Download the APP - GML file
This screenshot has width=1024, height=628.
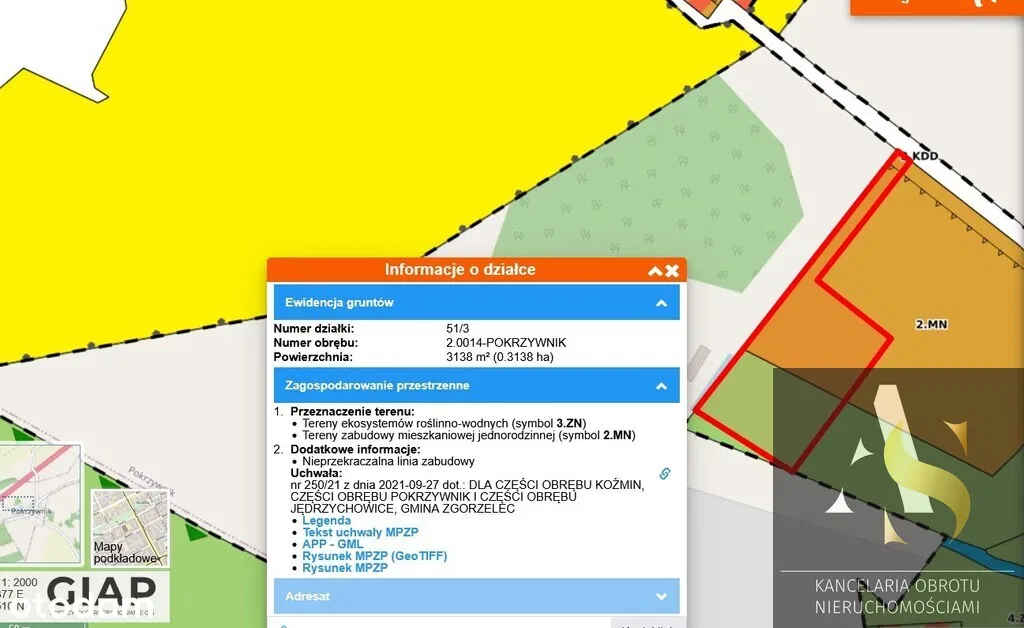(332, 545)
